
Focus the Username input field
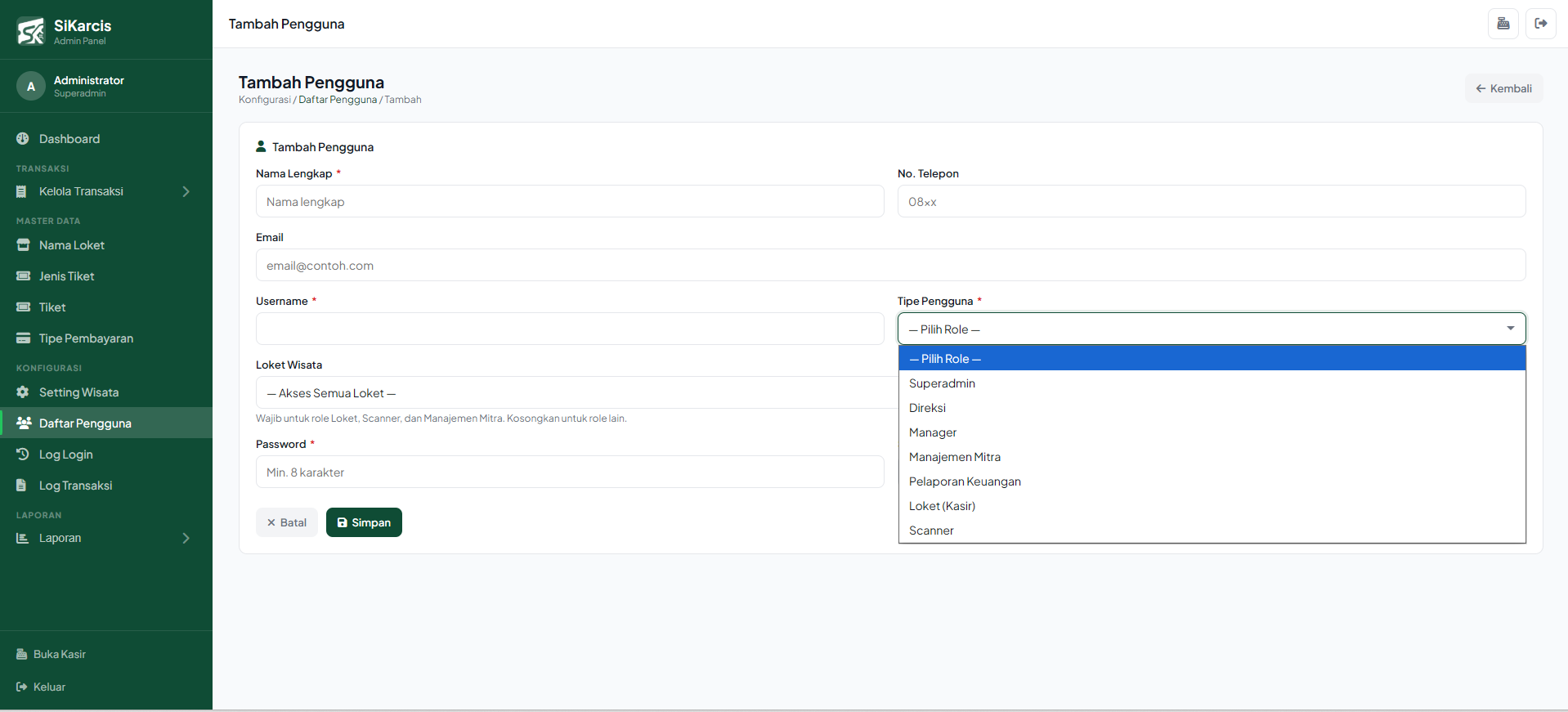[570, 329]
